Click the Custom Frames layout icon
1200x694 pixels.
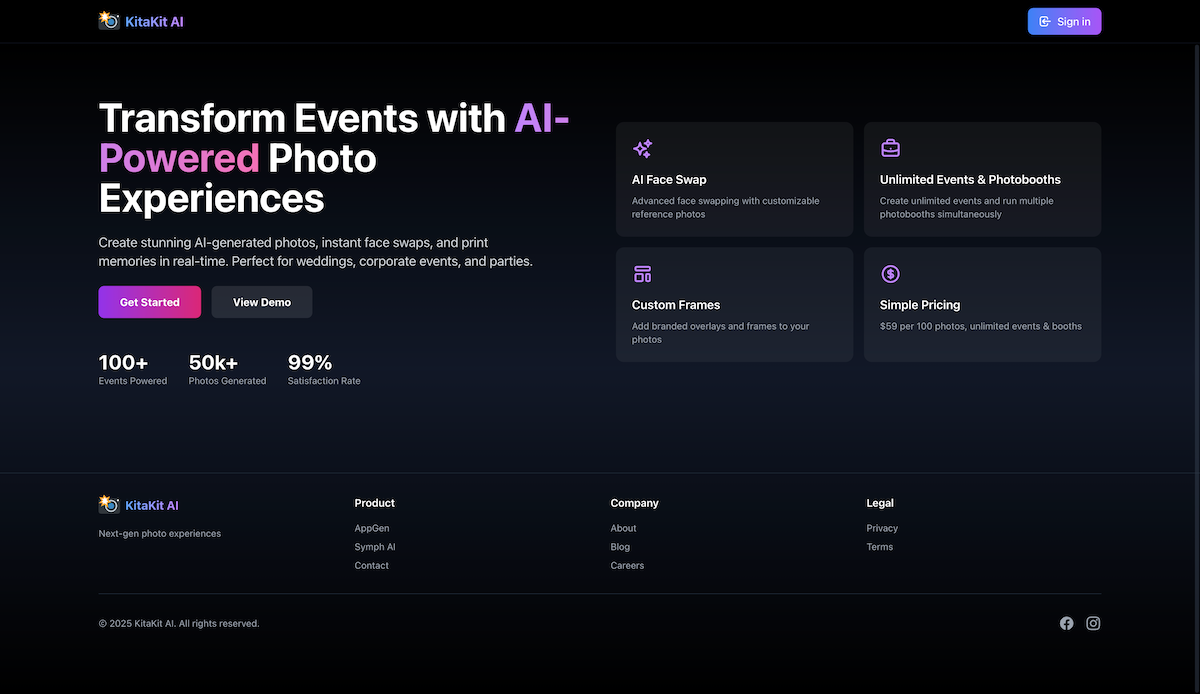pos(643,274)
